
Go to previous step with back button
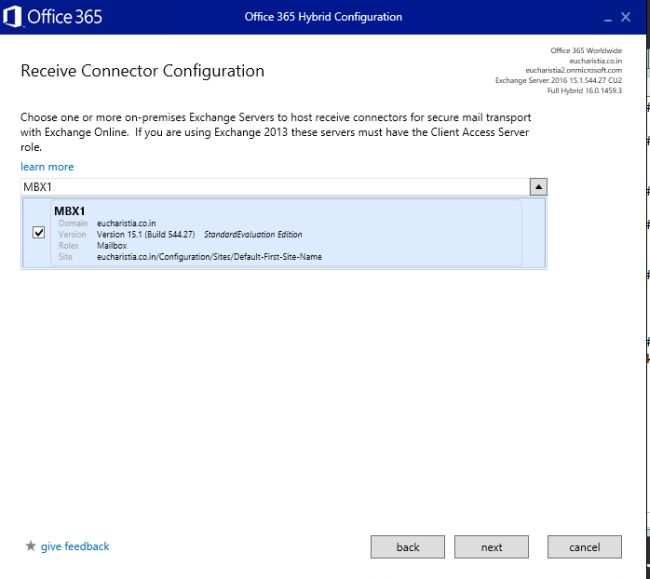point(407,547)
